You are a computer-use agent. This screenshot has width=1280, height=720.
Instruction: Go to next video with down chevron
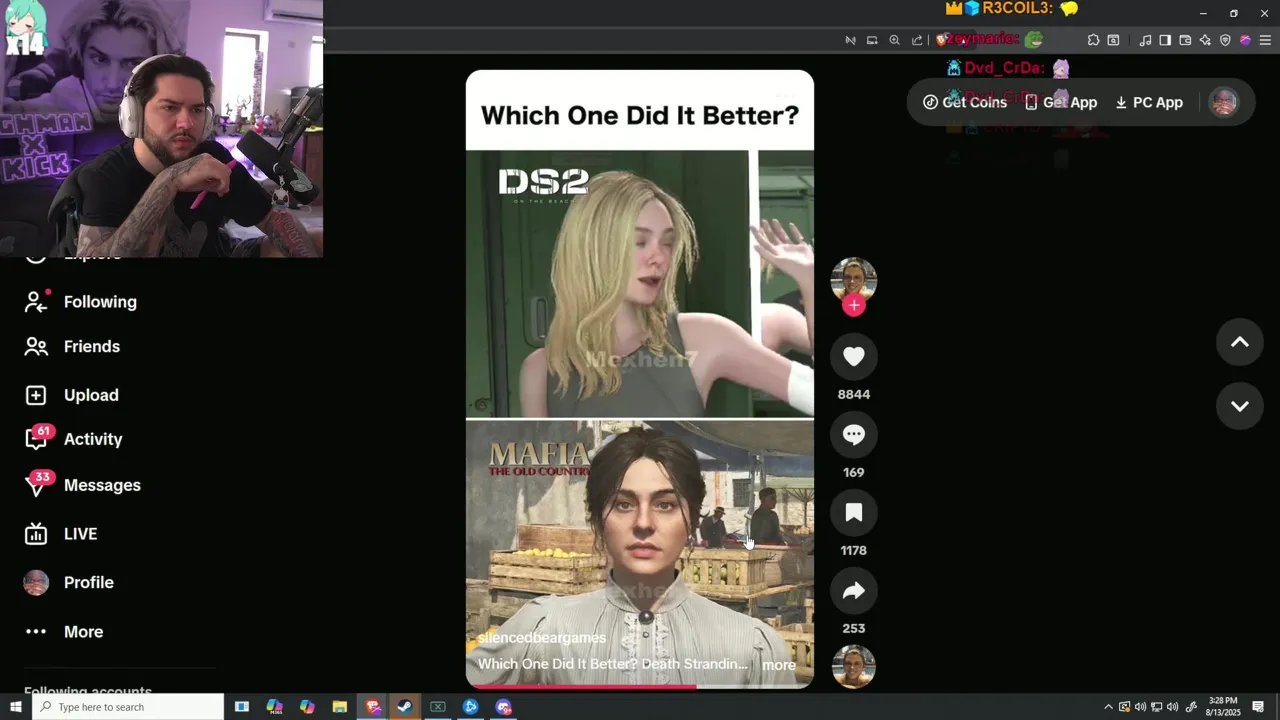pos(1239,406)
